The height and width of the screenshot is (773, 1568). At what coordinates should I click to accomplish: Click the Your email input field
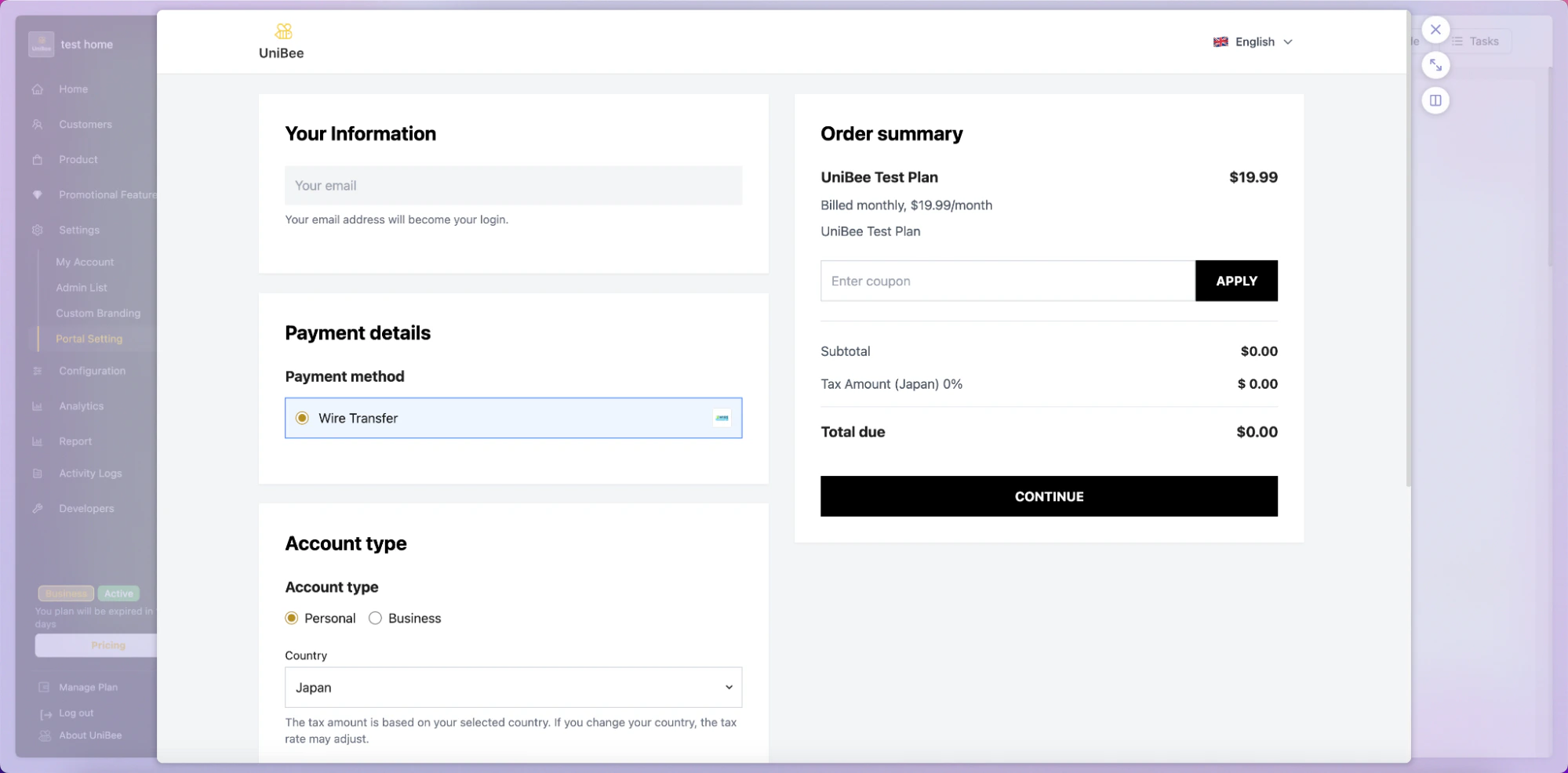point(513,185)
